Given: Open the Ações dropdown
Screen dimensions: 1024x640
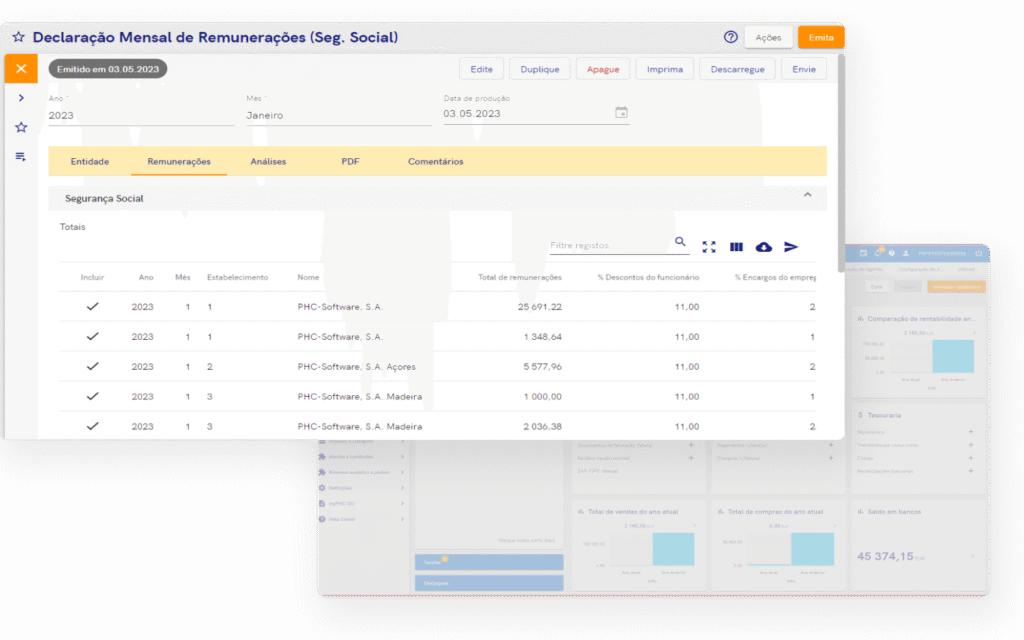Looking at the screenshot, I should tap(768, 37).
